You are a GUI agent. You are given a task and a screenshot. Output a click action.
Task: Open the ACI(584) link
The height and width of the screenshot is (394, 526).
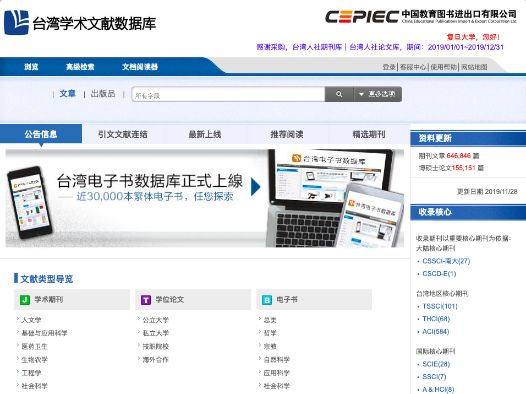(x=436, y=332)
